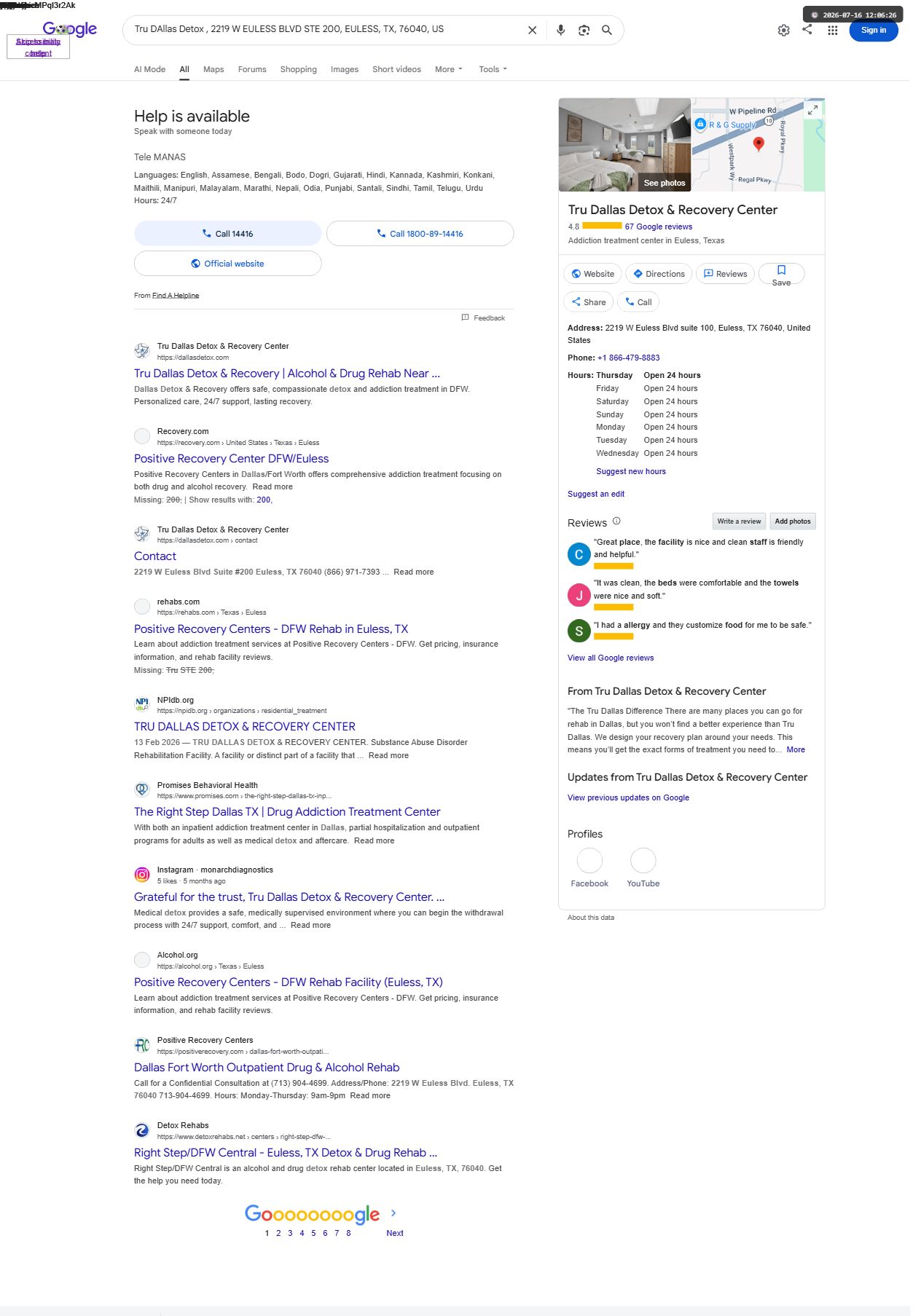Dial phone number +1 866-479-8883

pyautogui.click(x=629, y=358)
